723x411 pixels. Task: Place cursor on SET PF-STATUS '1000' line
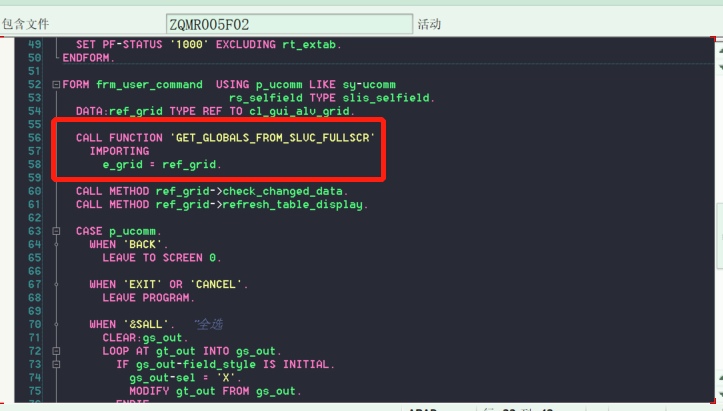tap(208, 45)
